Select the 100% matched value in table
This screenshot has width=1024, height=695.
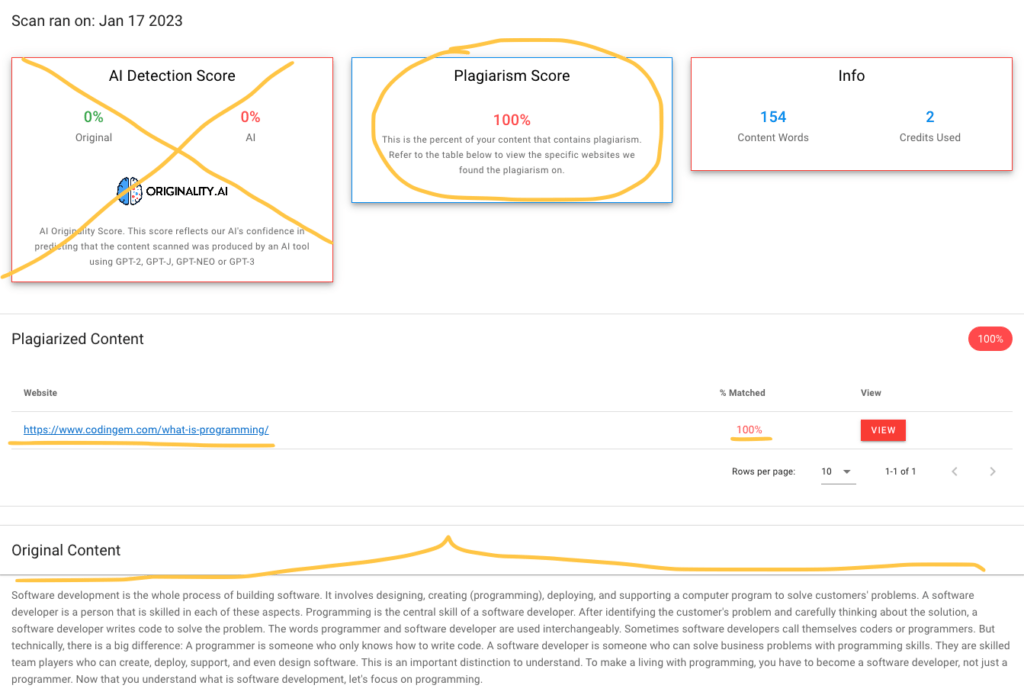click(749, 430)
